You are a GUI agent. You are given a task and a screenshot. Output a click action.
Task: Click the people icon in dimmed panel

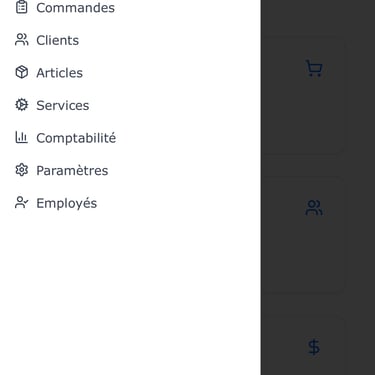pyautogui.click(x=314, y=208)
